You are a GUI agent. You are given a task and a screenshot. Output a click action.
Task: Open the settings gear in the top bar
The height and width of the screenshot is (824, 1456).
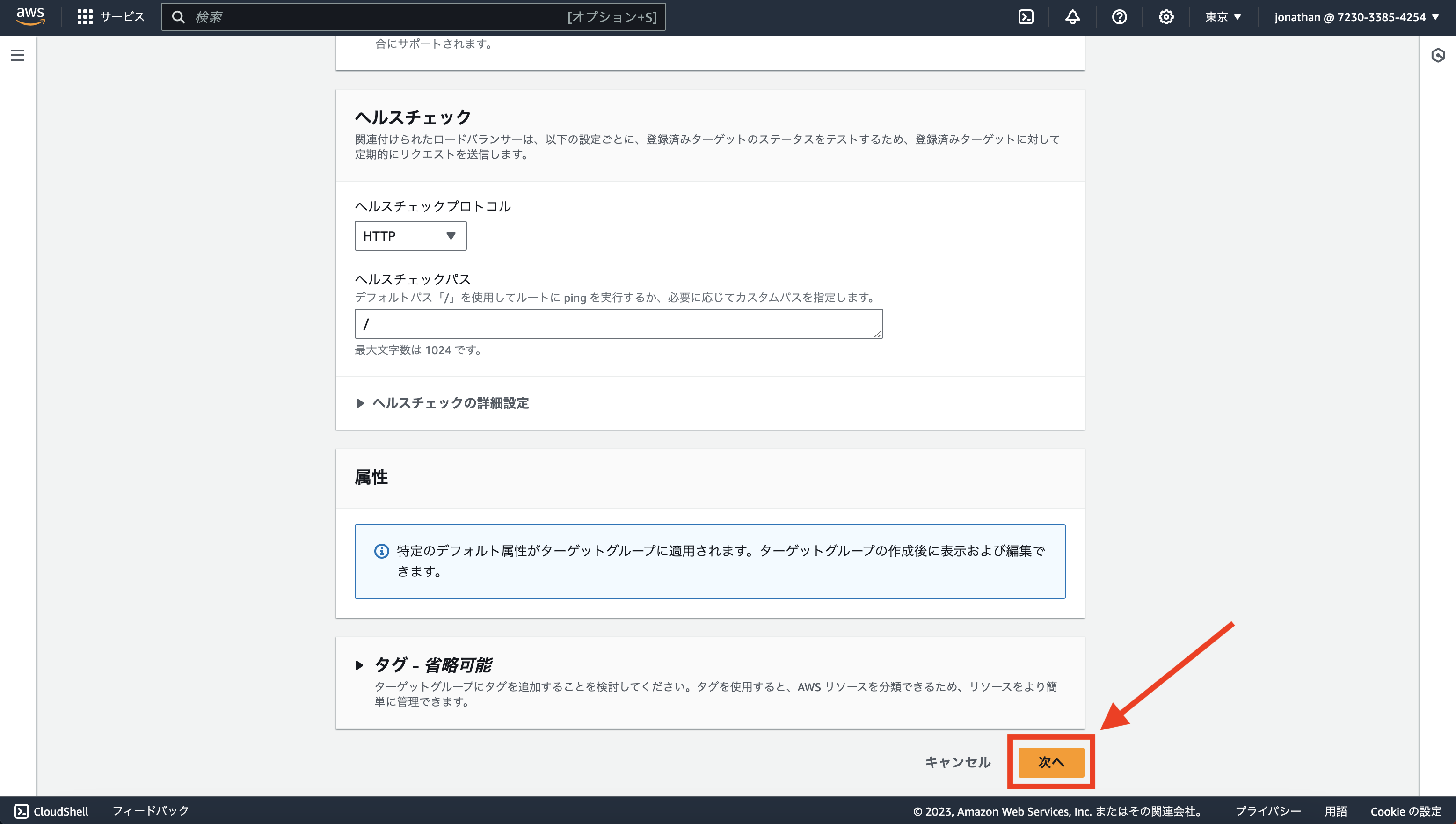pos(1166,16)
